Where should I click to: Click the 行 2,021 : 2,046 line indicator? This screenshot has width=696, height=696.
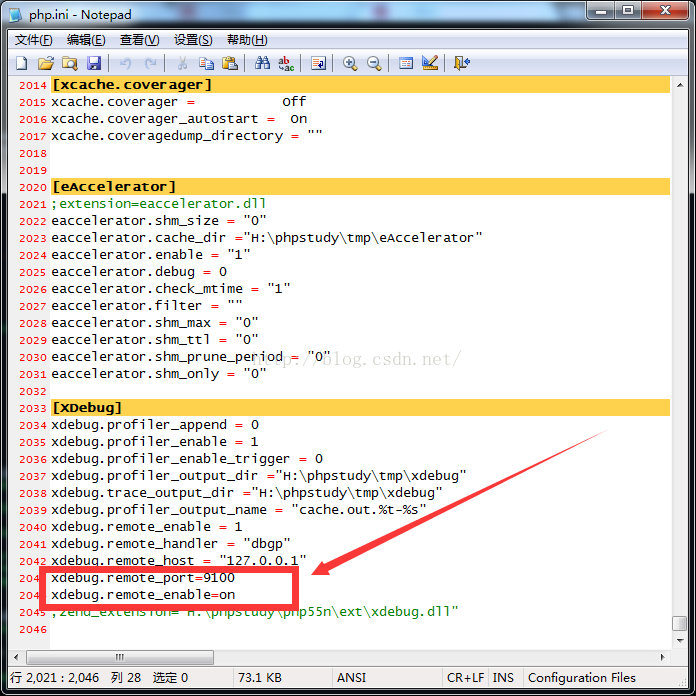point(55,678)
